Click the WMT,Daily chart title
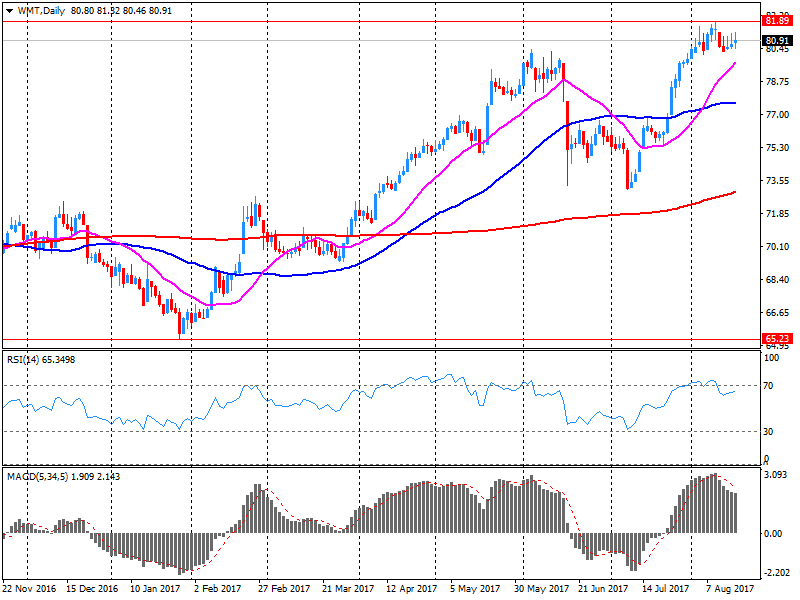 tap(41, 11)
